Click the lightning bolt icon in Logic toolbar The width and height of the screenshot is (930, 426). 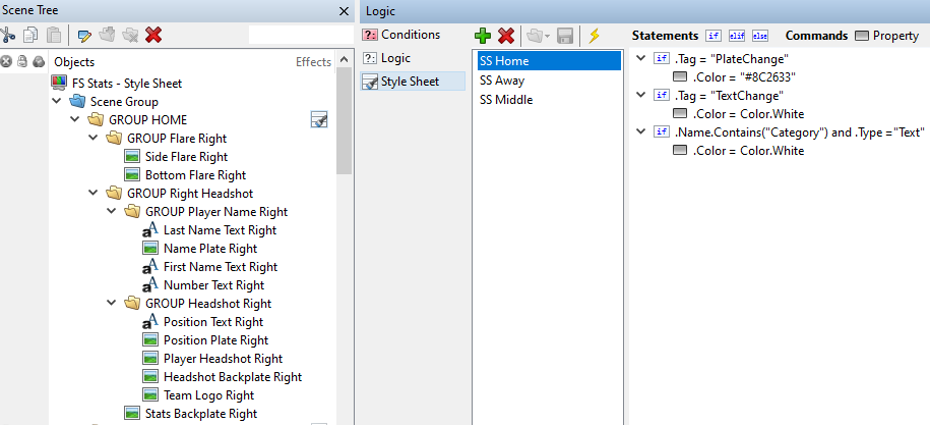click(594, 36)
